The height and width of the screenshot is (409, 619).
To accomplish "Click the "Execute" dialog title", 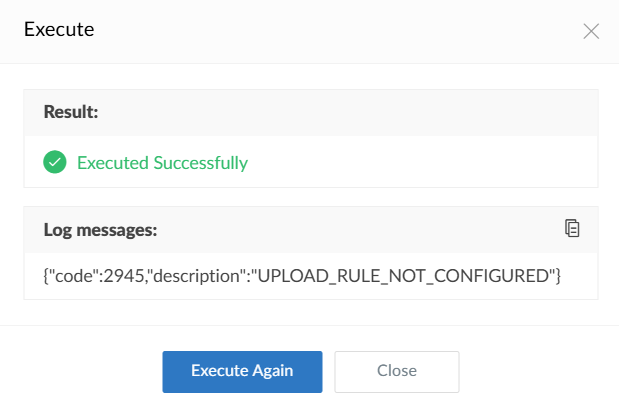I will (x=59, y=30).
